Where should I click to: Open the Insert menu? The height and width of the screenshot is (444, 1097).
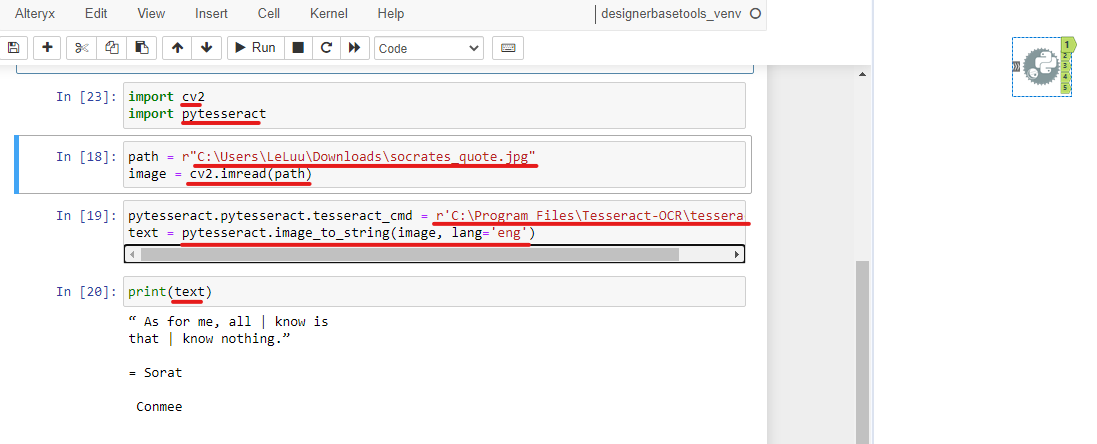click(x=211, y=13)
